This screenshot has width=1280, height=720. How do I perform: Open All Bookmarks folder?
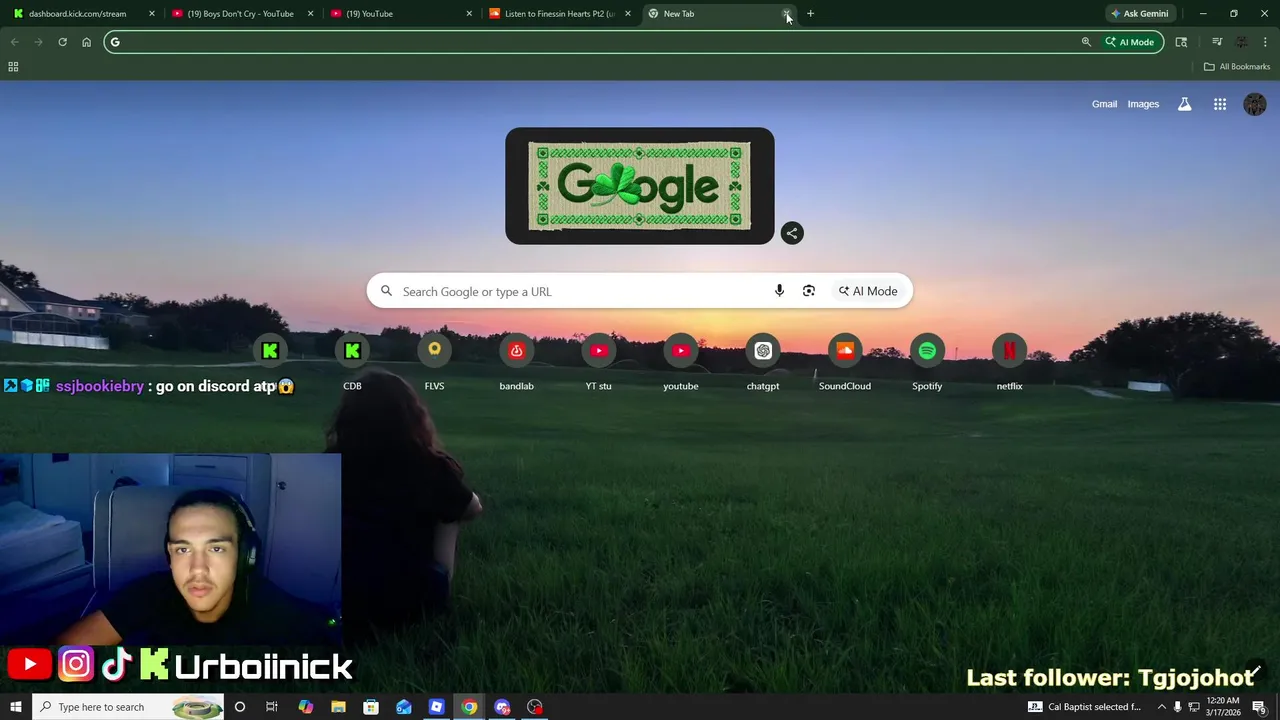(x=1237, y=67)
